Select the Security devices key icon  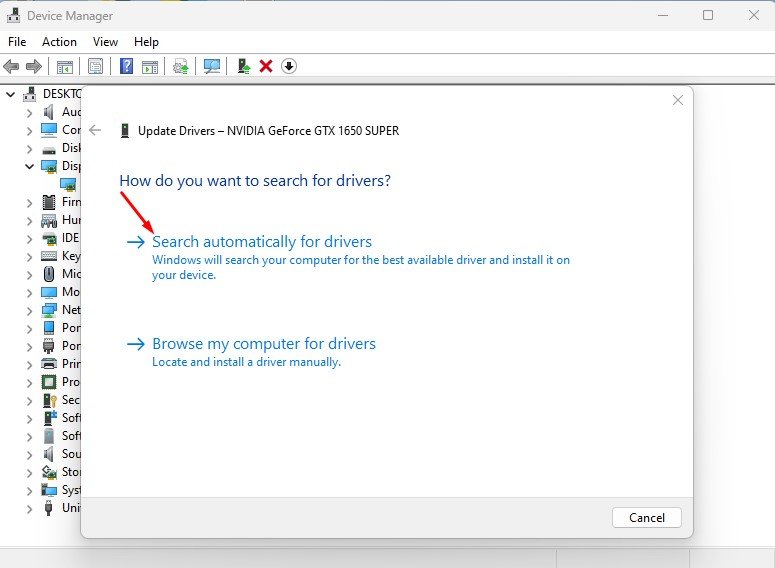pyautogui.click(x=50, y=400)
